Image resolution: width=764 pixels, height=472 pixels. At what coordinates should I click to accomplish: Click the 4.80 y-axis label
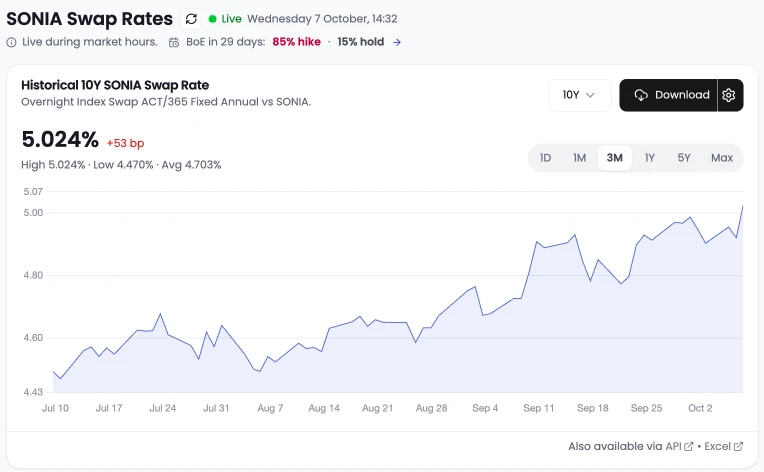(33, 275)
